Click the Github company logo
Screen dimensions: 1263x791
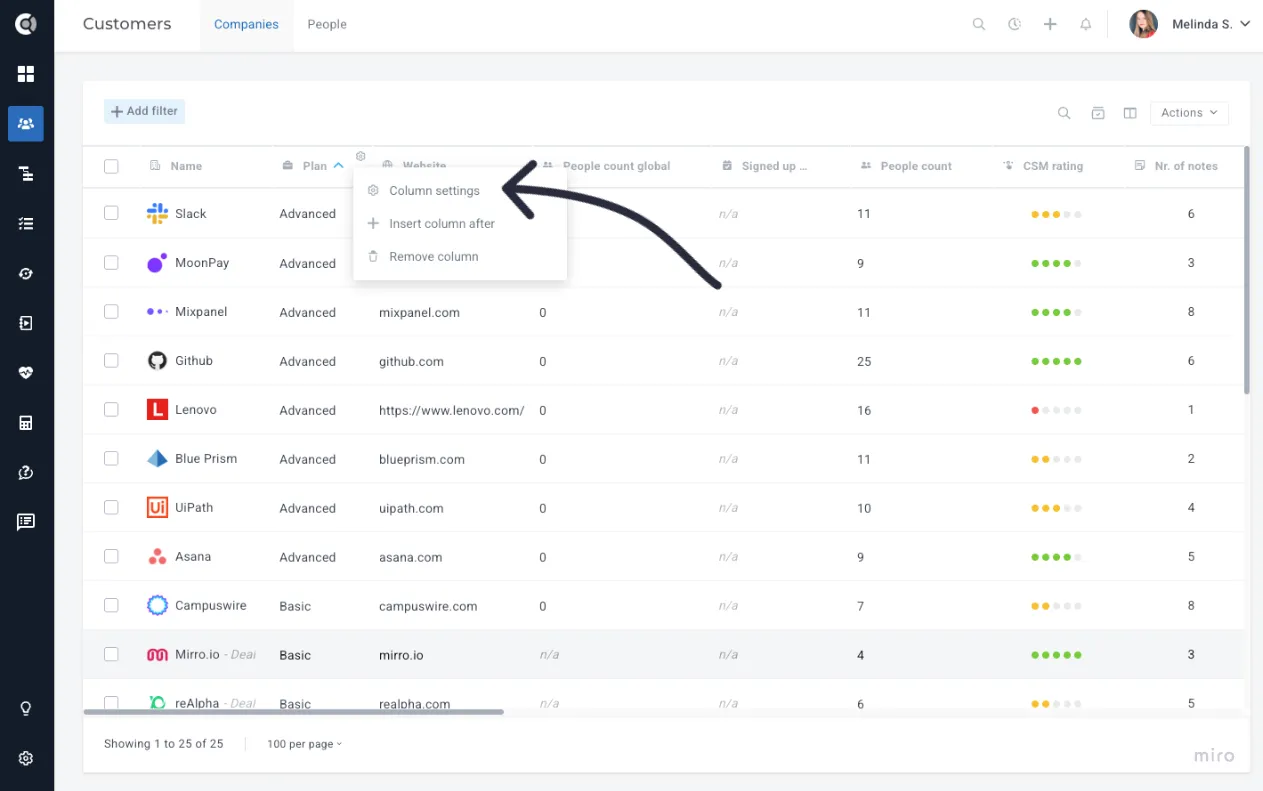tap(157, 360)
